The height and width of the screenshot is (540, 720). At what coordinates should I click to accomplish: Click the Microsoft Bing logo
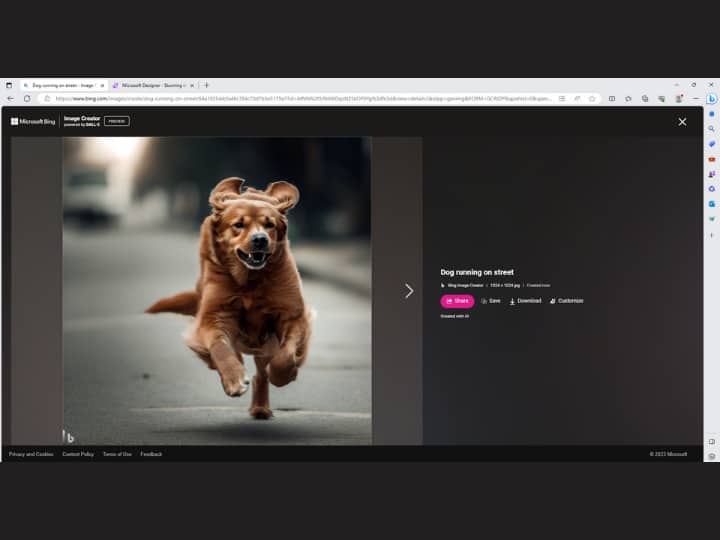(34, 121)
